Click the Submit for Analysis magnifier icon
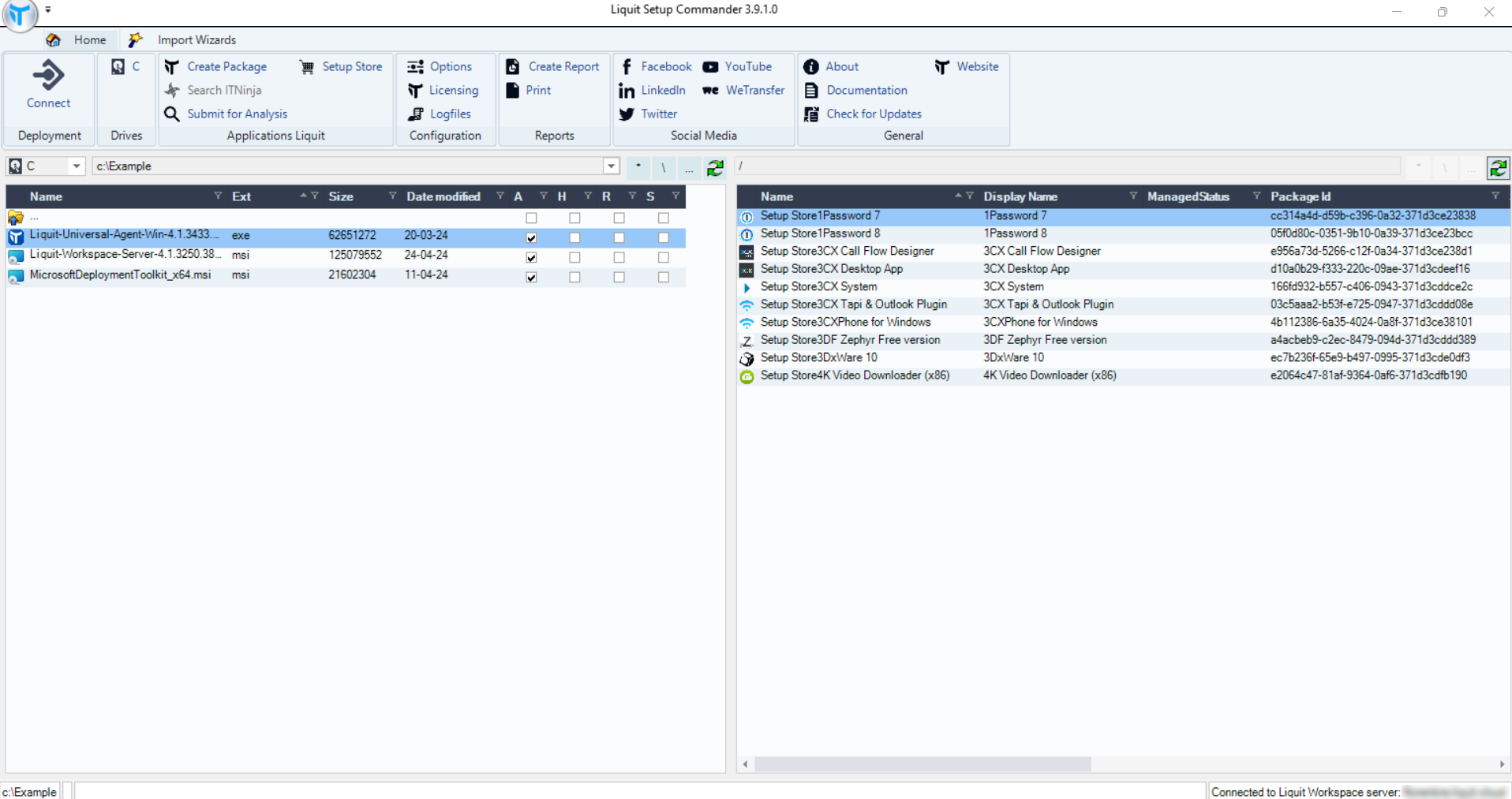This screenshot has width=1512, height=799. pos(171,114)
